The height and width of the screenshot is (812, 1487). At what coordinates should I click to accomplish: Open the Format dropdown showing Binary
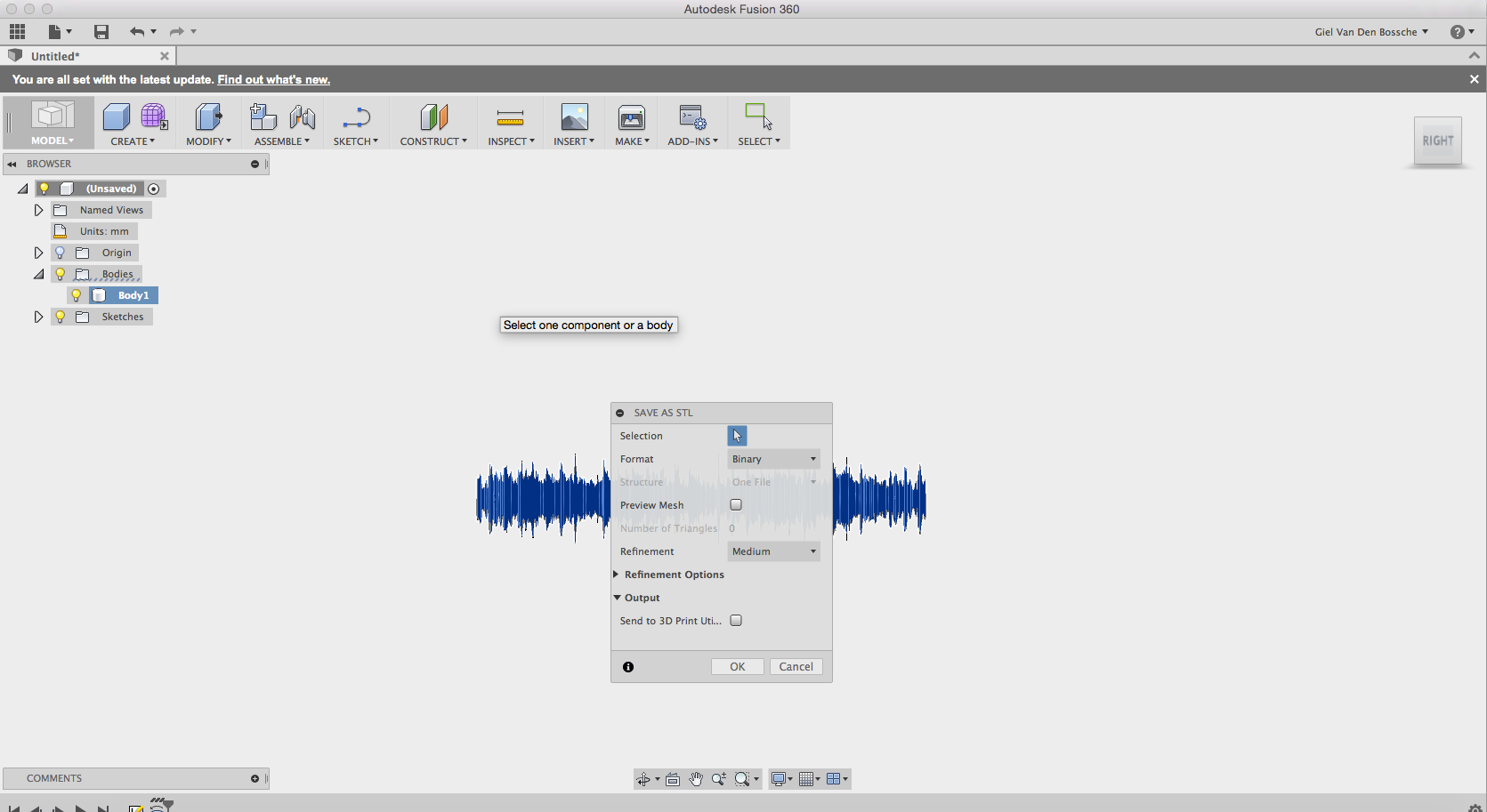click(772, 458)
